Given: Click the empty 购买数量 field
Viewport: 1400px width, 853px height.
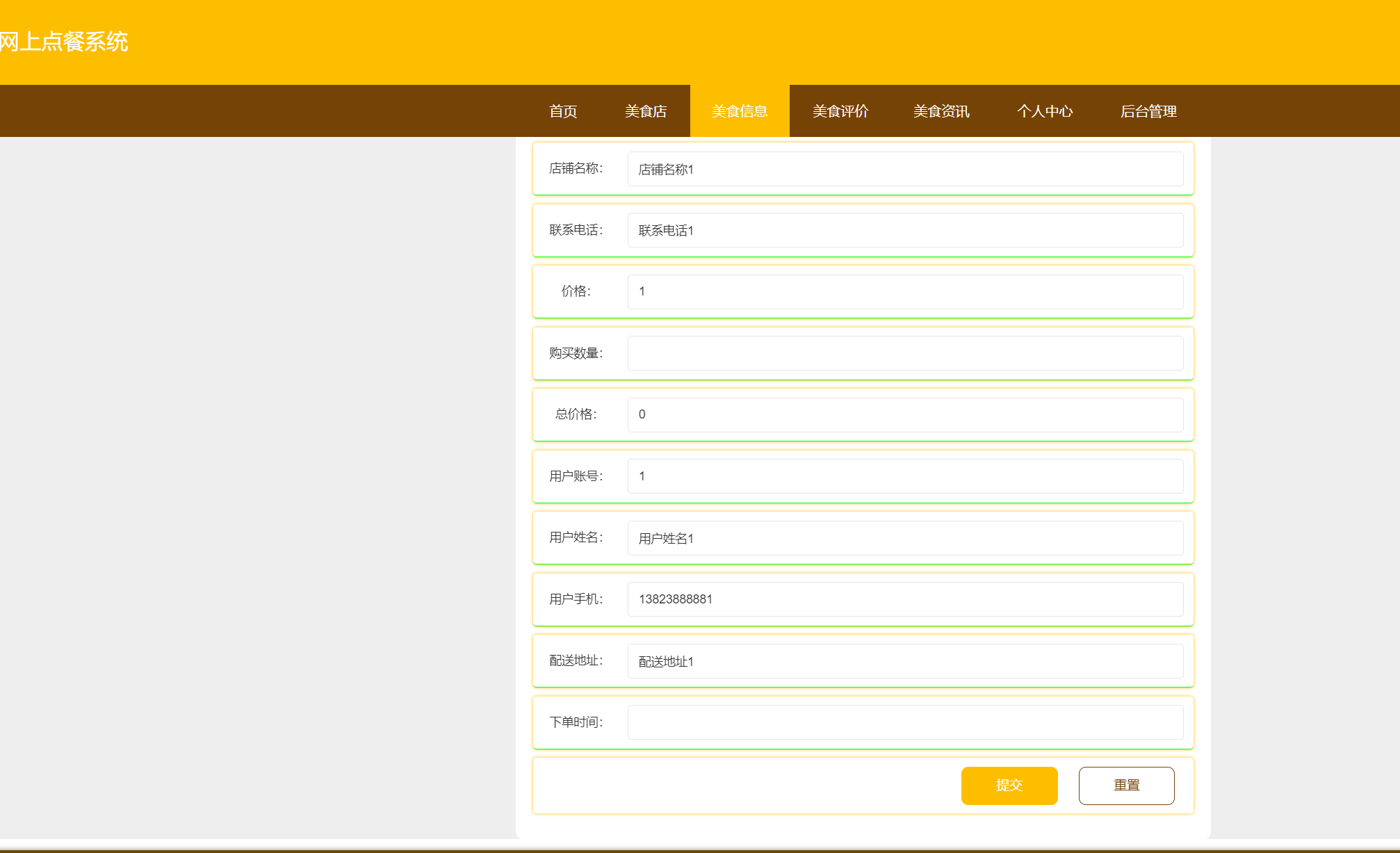Looking at the screenshot, I should pyautogui.click(x=904, y=353).
